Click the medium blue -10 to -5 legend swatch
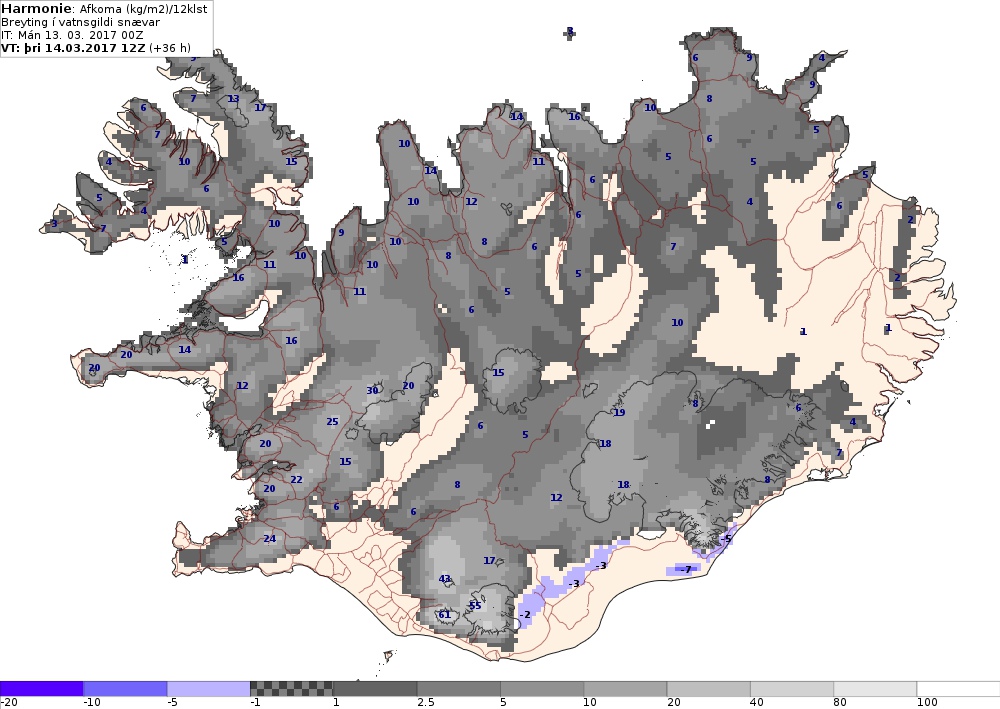Screen dimensions: 1000x709 coord(125,689)
